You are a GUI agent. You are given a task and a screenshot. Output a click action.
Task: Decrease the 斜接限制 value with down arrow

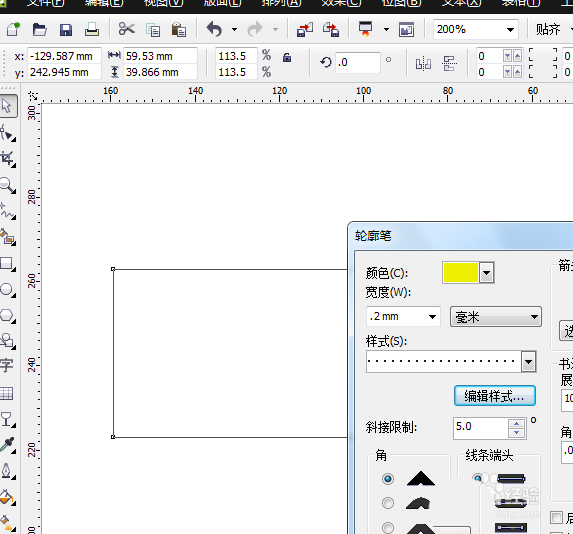516,433
